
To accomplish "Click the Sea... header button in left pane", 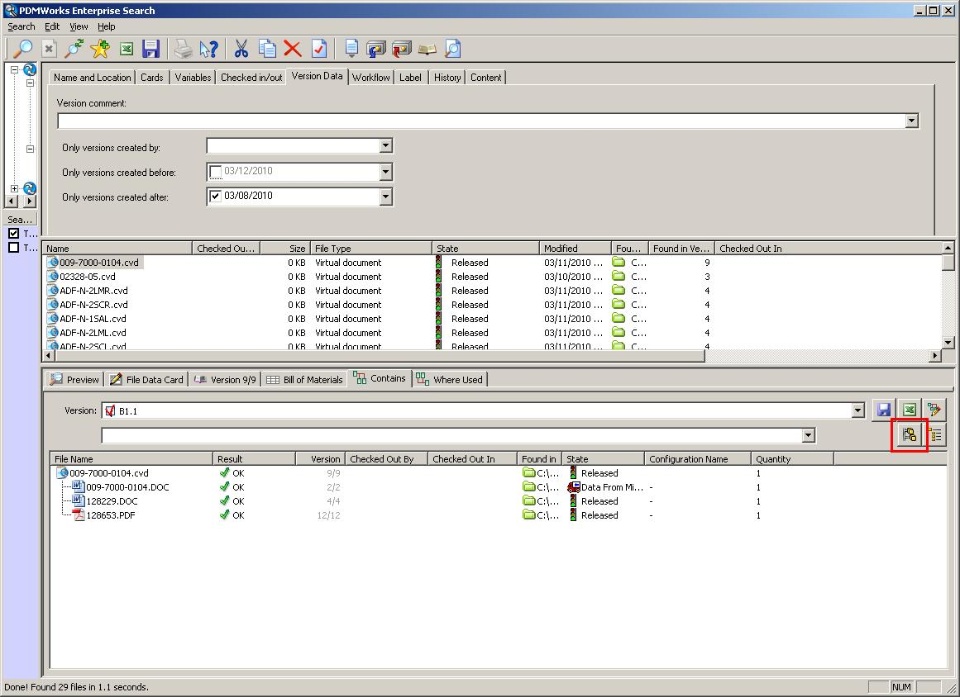I will [20, 219].
